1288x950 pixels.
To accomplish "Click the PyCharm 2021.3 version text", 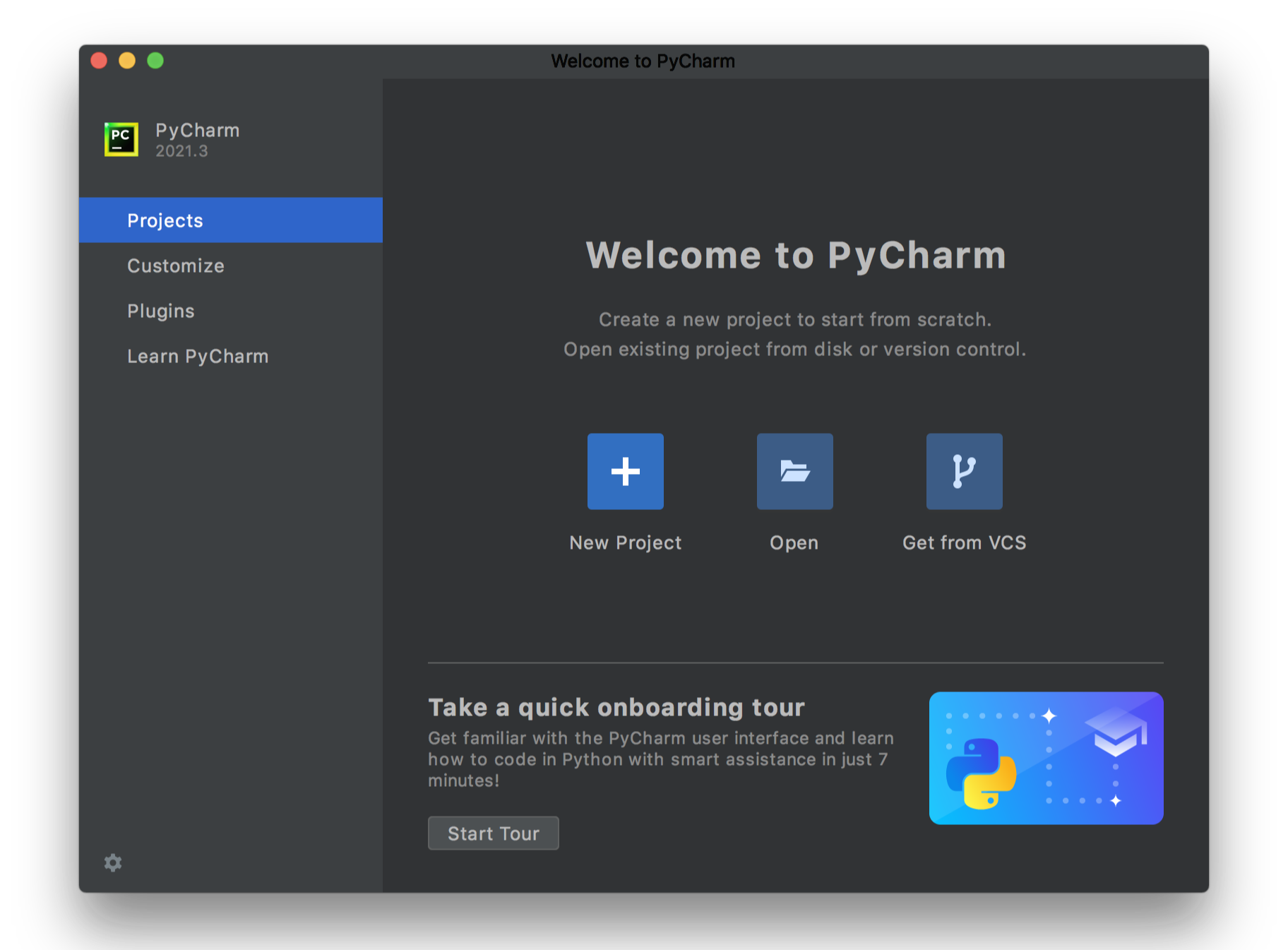I will 181,151.
